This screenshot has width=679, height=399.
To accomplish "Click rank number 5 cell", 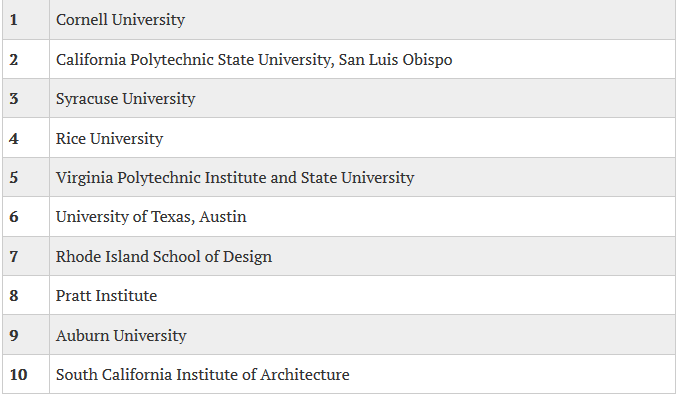I will coord(26,177).
